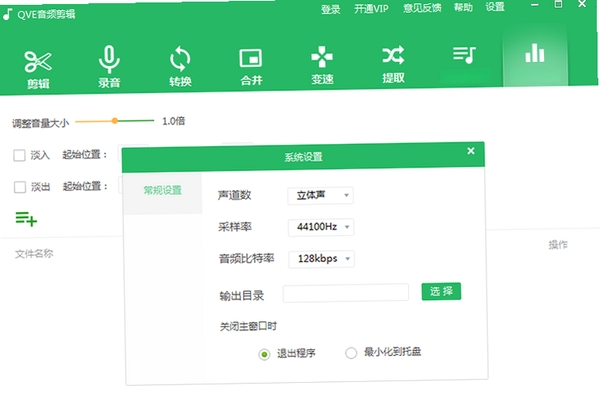Enable the 淡出 fade-out checkbox

click(x=20, y=187)
